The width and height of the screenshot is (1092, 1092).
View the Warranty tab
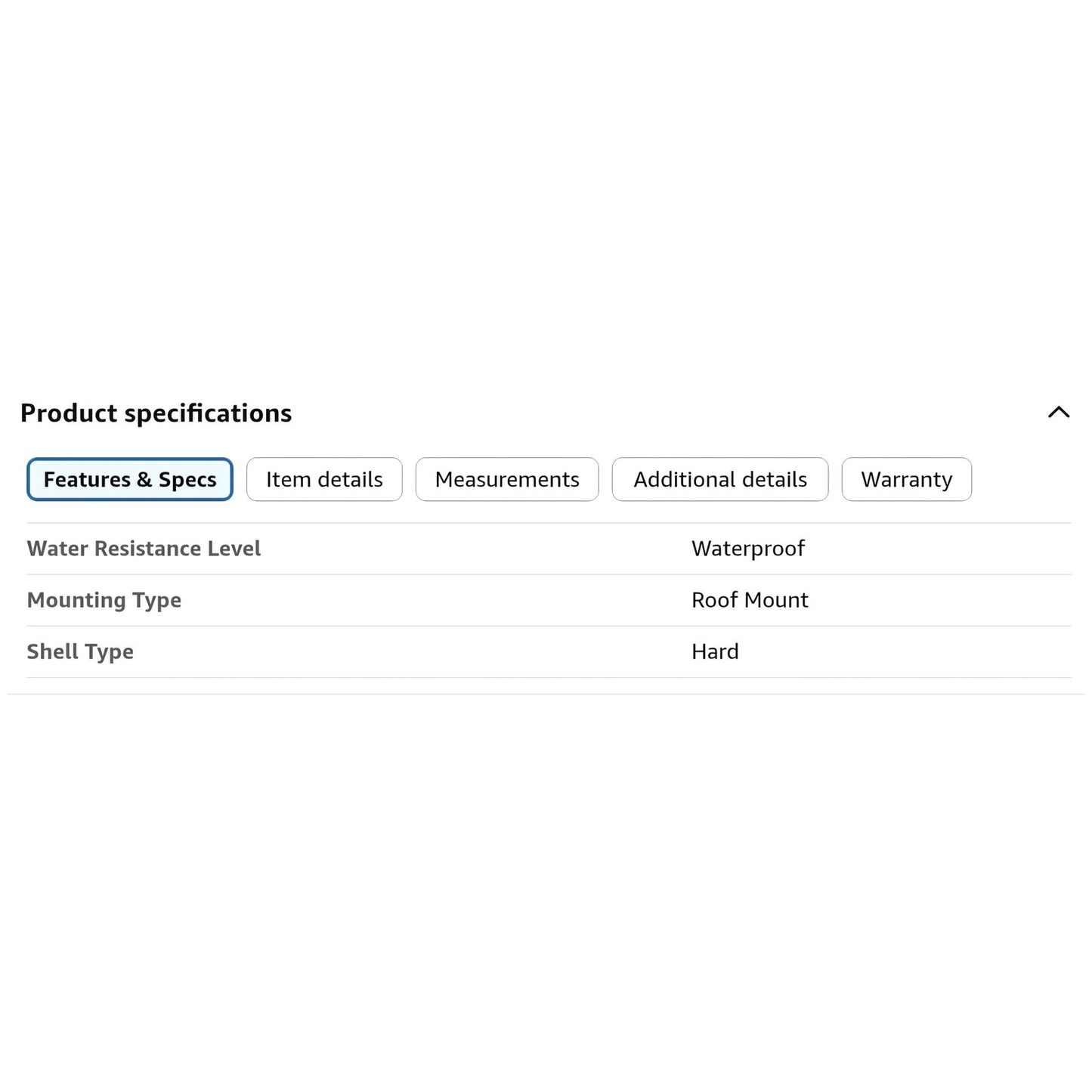click(907, 479)
